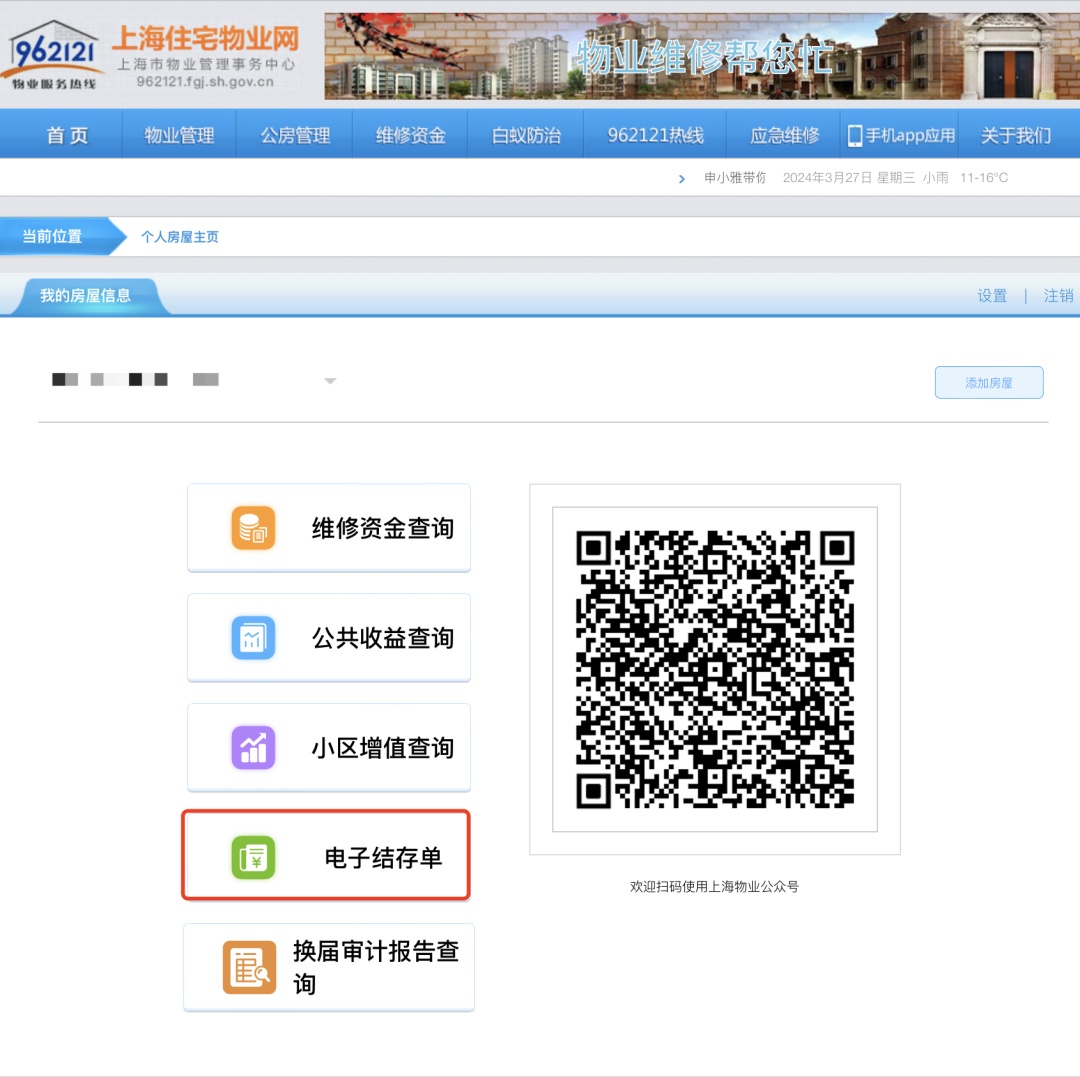Click the purple growth chart icon for 小区增值查询

253,747
